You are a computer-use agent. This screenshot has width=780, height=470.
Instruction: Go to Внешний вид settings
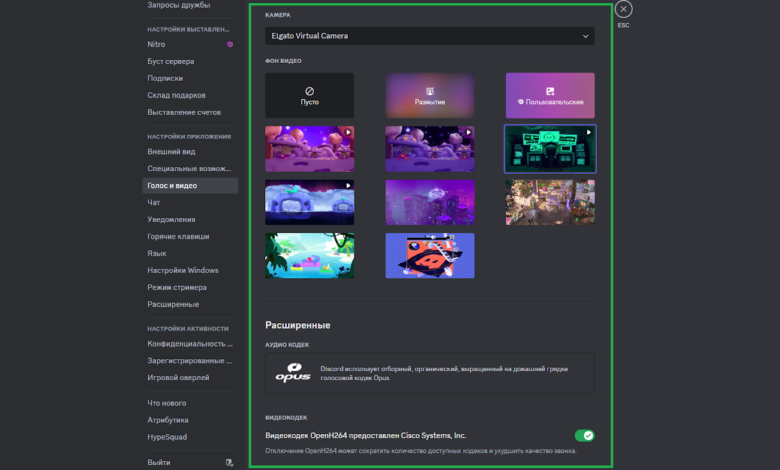tap(171, 152)
